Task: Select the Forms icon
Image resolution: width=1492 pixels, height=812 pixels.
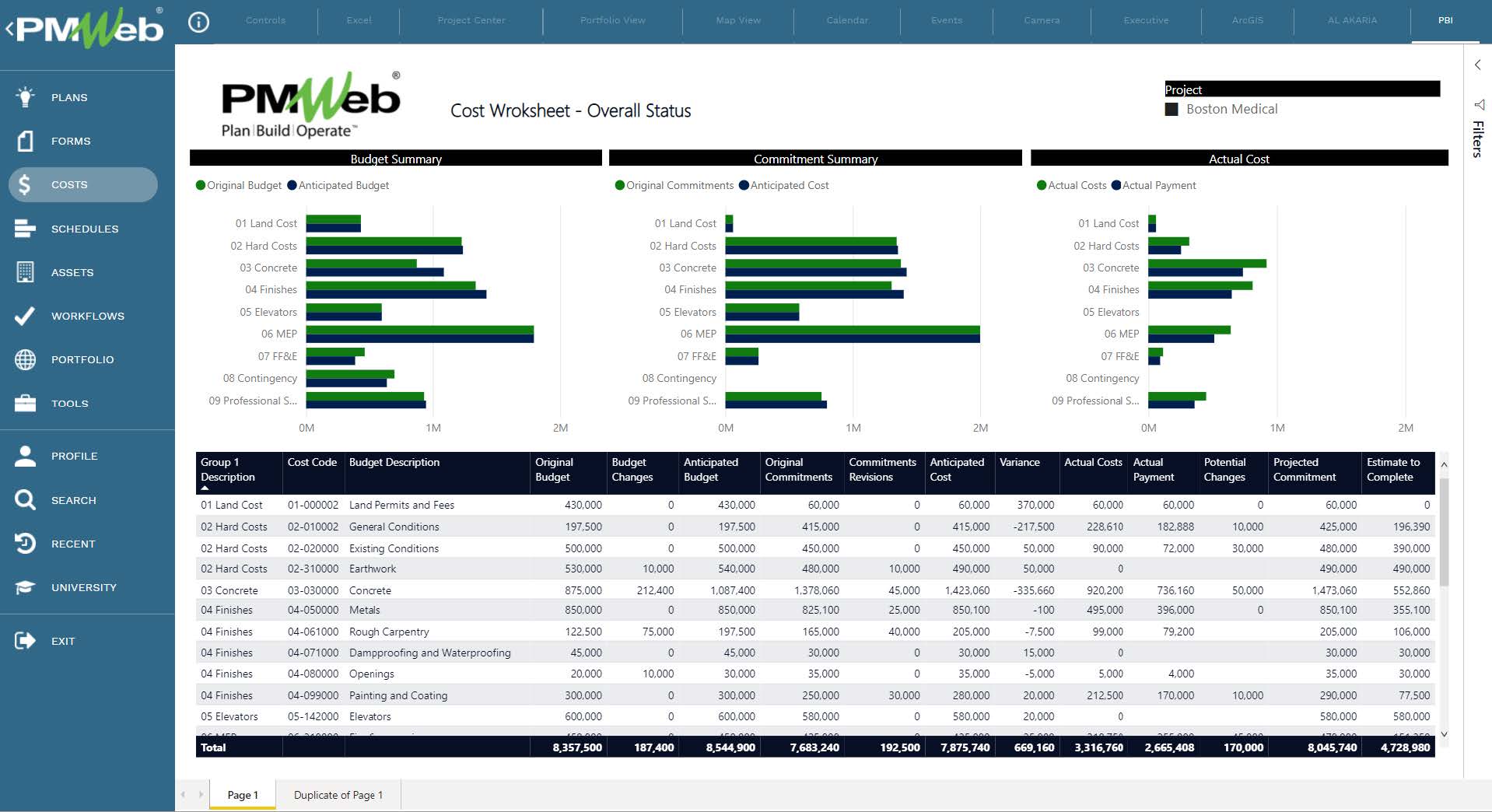Action: 26,141
